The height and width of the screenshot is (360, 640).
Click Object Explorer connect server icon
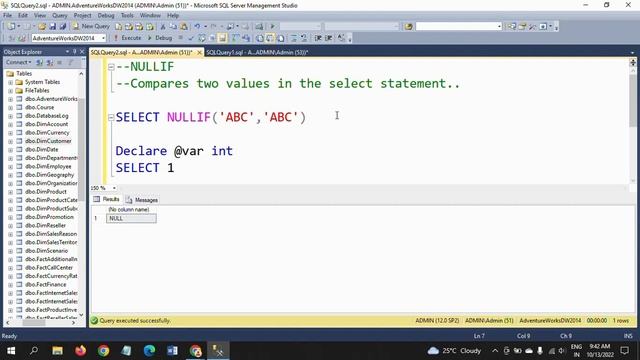click(40, 62)
